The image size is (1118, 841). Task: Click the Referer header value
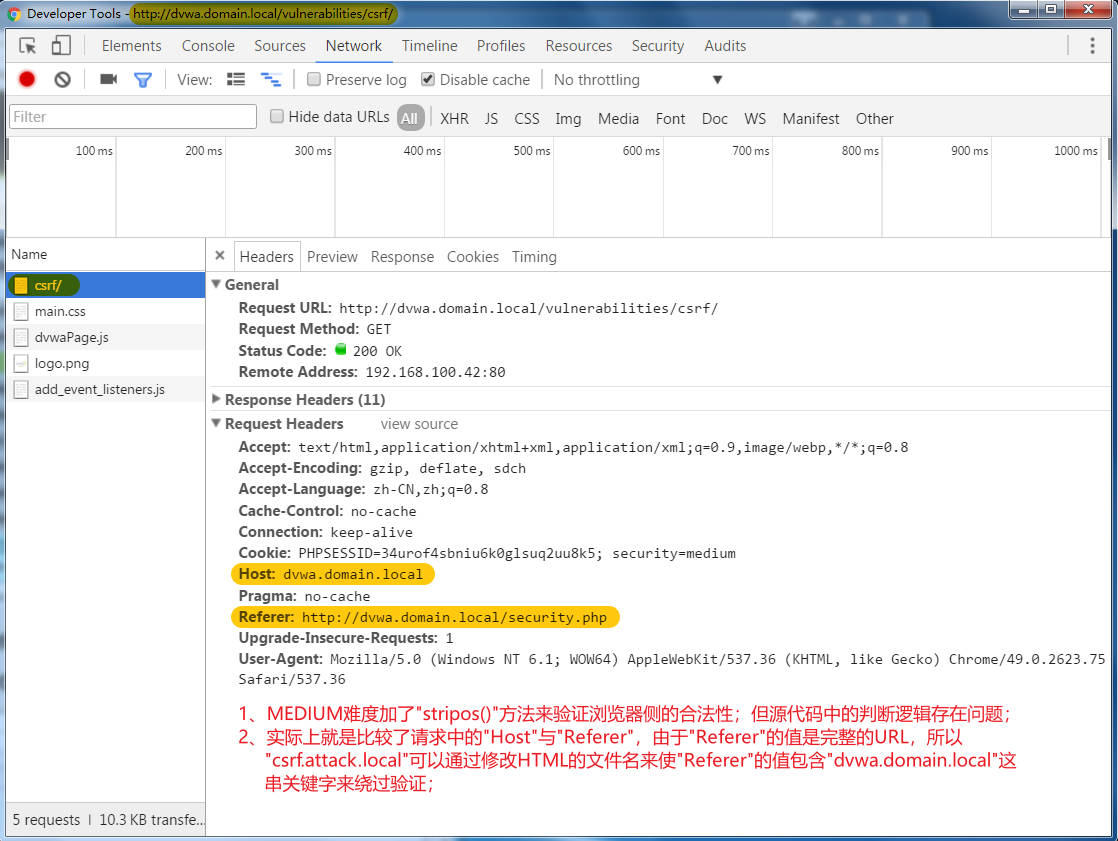454,617
